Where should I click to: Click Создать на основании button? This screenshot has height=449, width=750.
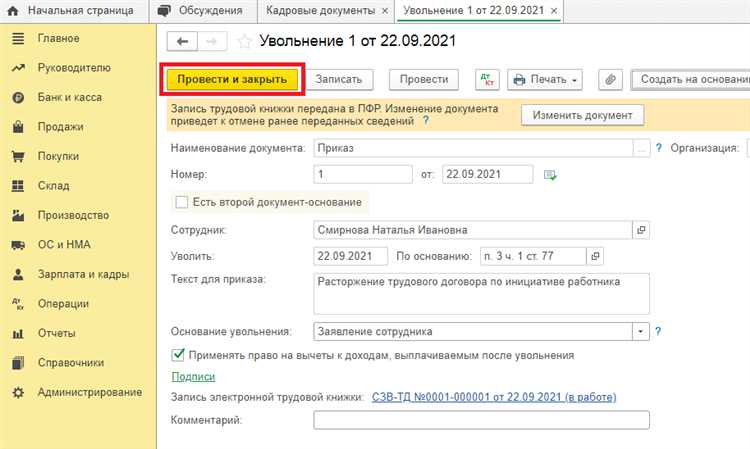click(x=691, y=79)
